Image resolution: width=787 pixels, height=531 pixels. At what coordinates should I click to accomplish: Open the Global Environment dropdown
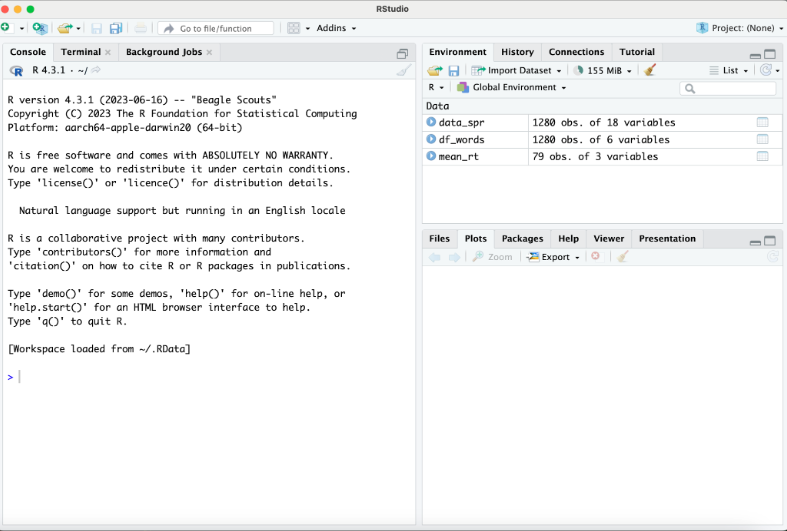[x=511, y=87]
